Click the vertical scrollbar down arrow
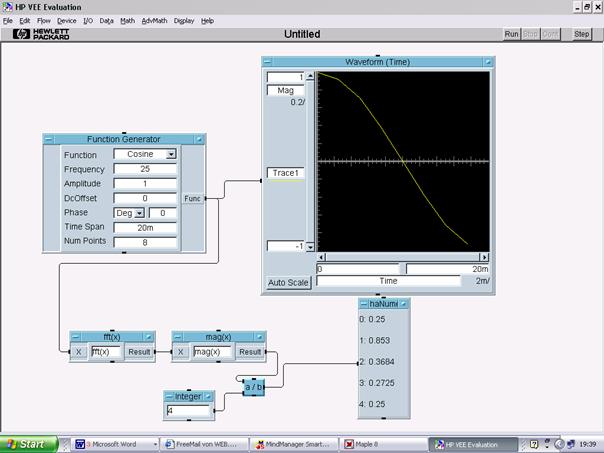Viewport: 604px width, 453px height. (310, 247)
